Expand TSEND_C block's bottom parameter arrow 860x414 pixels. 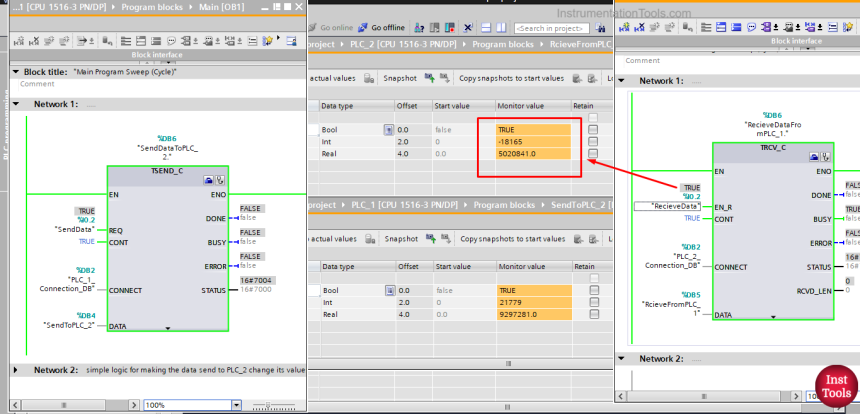point(168,328)
